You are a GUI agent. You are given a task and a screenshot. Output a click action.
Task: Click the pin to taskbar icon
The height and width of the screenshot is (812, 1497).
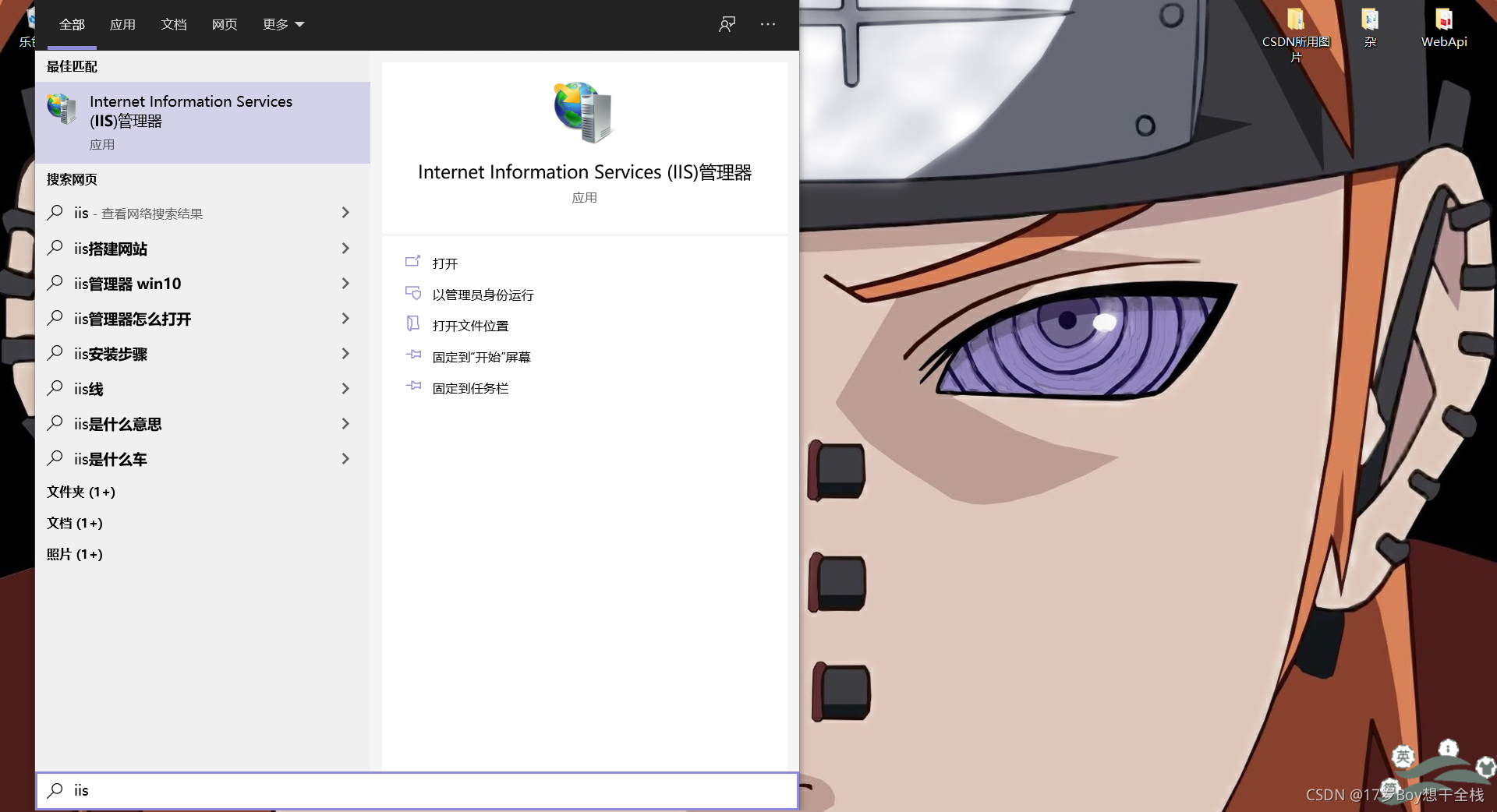[413, 386]
